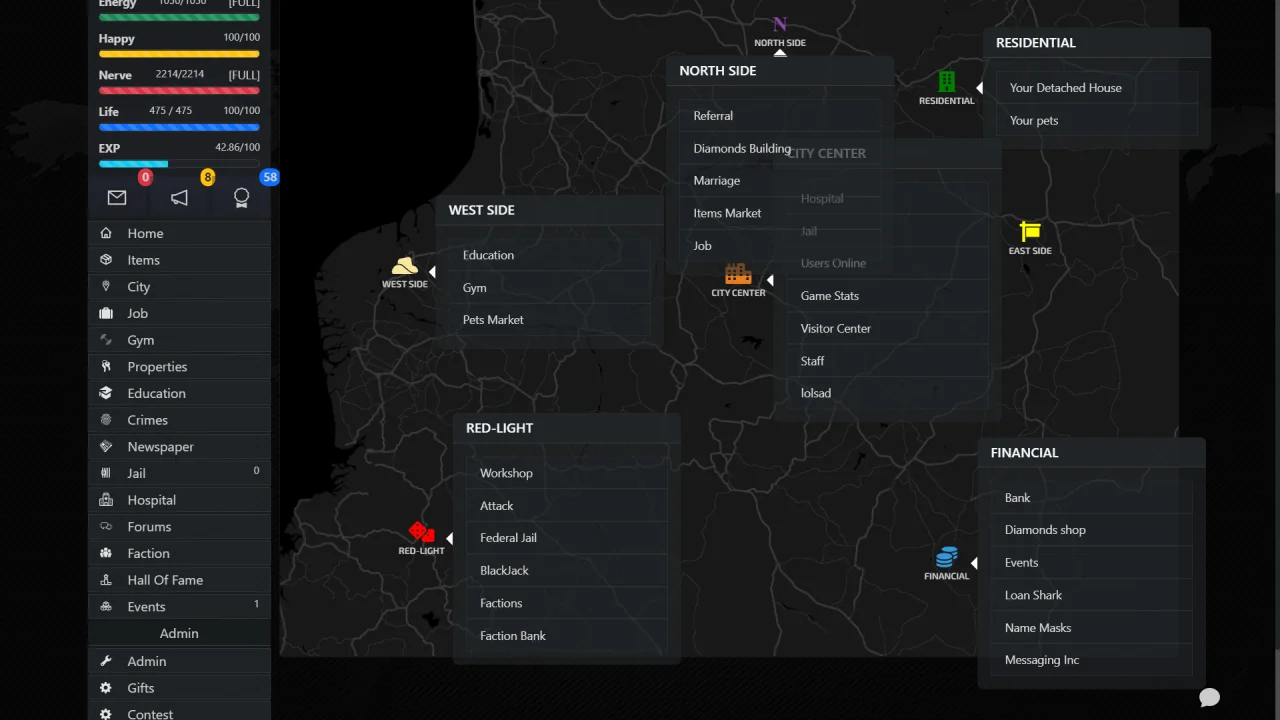Click the Crimes icon in sidebar
The width and height of the screenshot is (1280, 720).
[x=106, y=420]
